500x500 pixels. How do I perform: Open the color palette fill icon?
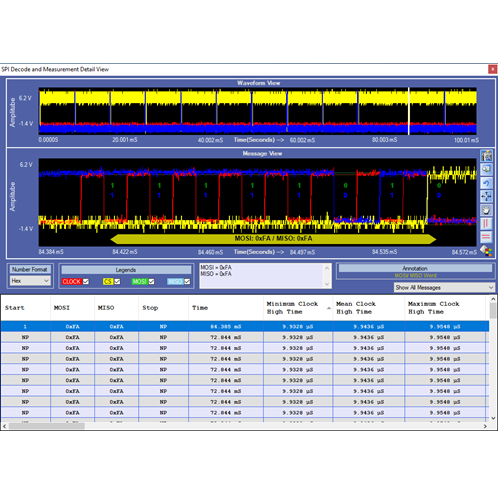[x=486, y=251]
